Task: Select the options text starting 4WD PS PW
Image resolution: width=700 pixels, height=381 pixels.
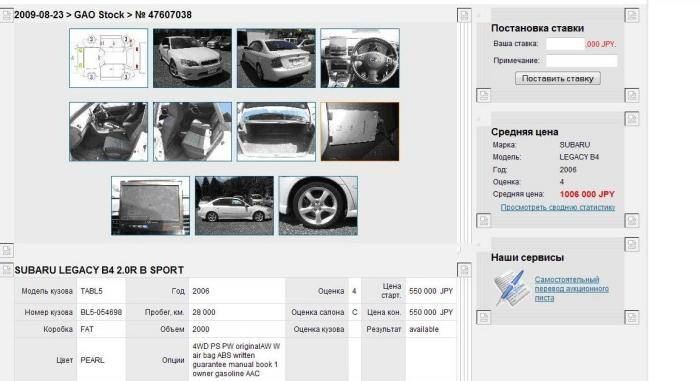Action: click(x=236, y=360)
